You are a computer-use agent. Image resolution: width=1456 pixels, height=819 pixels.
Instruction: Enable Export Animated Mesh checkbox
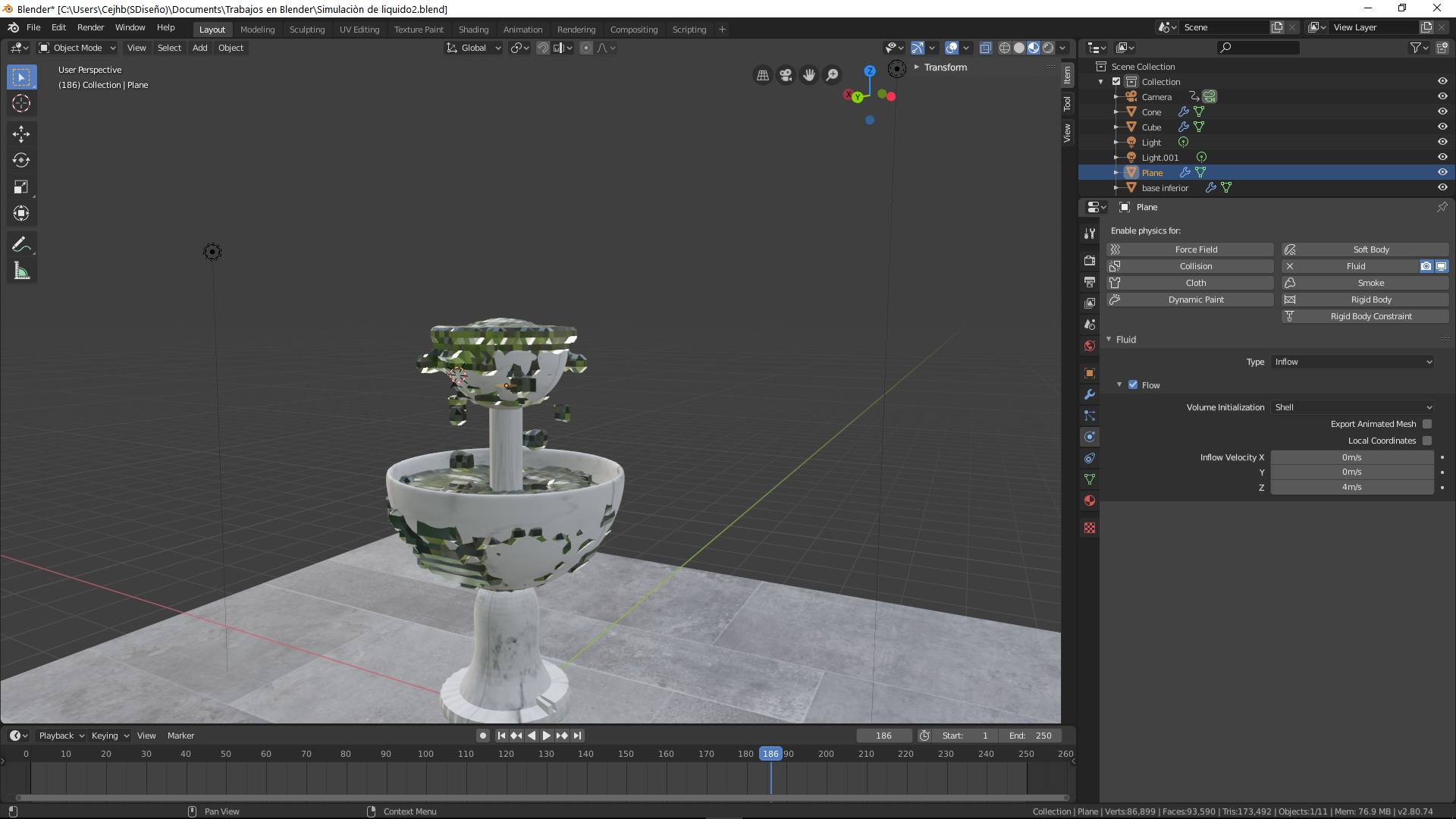click(1427, 424)
